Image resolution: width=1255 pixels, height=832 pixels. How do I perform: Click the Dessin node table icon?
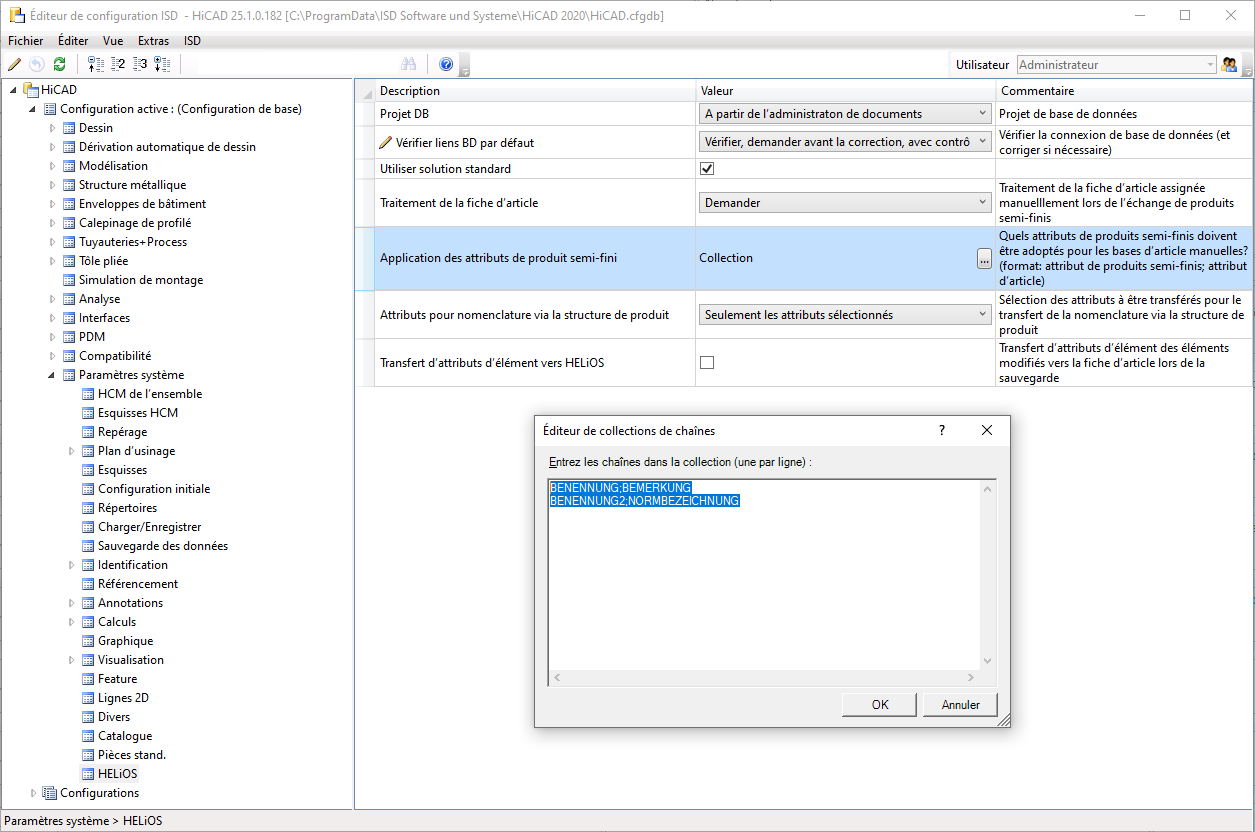pos(69,128)
